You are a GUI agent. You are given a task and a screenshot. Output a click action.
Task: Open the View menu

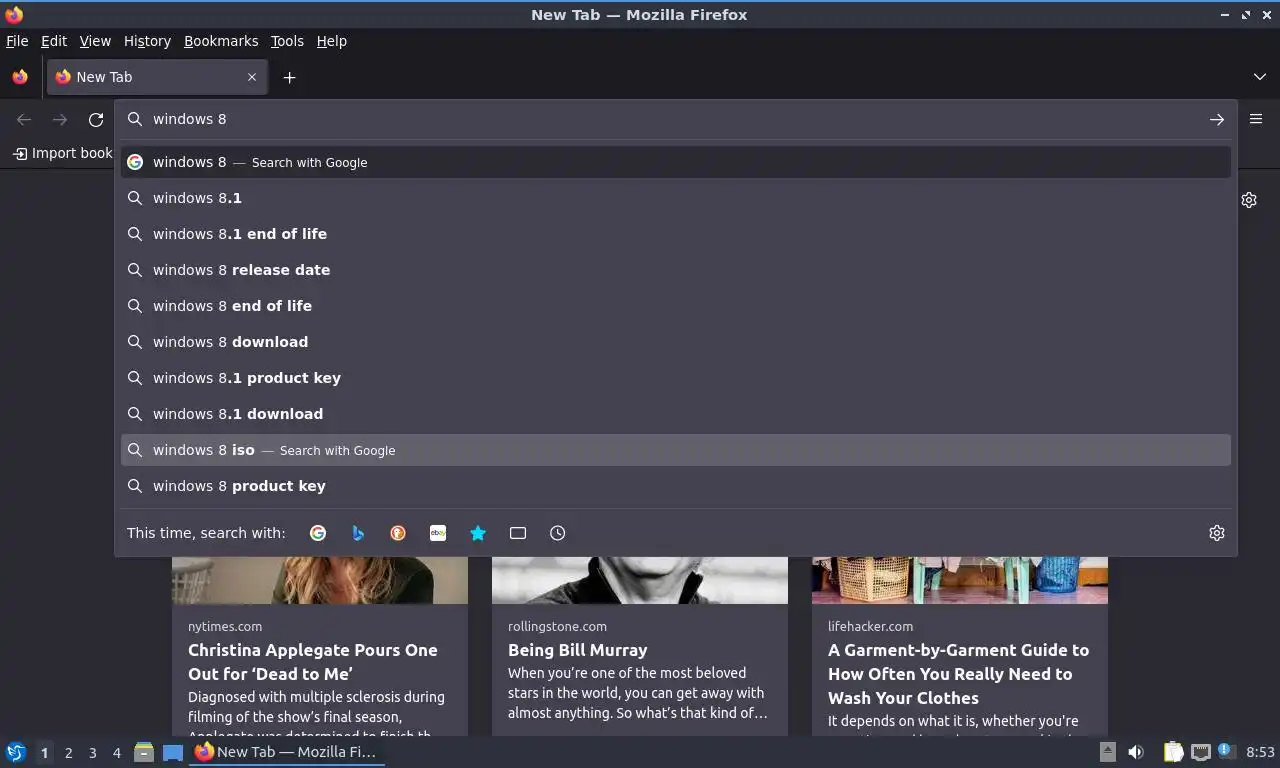(x=95, y=41)
